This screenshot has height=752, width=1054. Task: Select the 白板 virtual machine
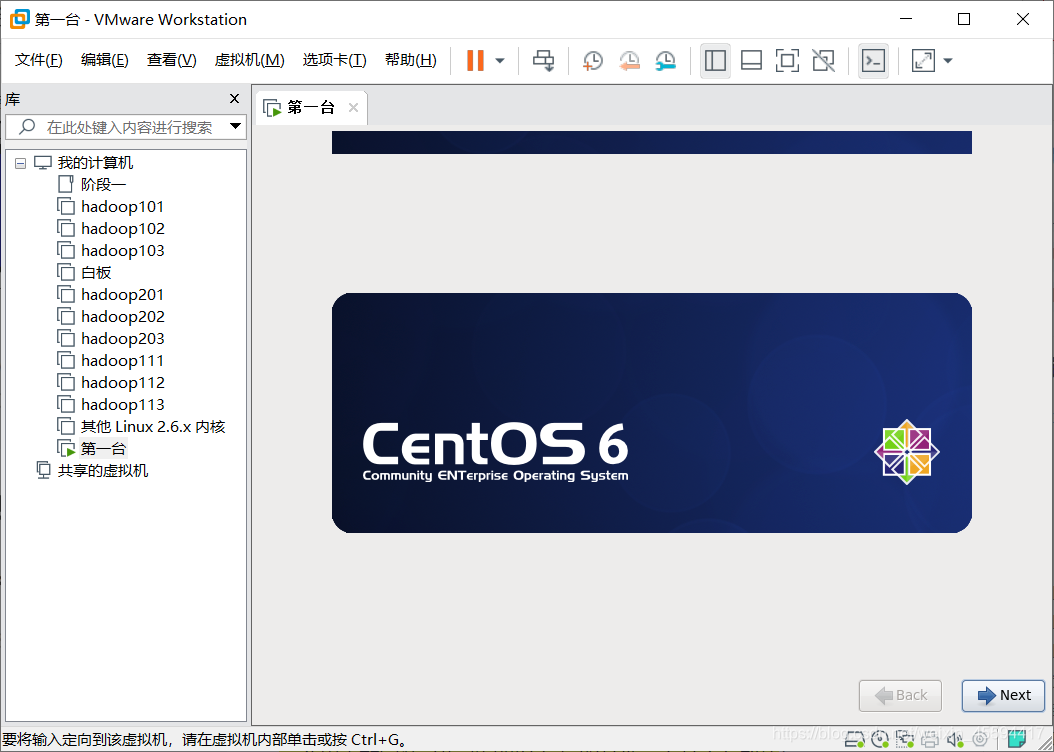coord(96,272)
